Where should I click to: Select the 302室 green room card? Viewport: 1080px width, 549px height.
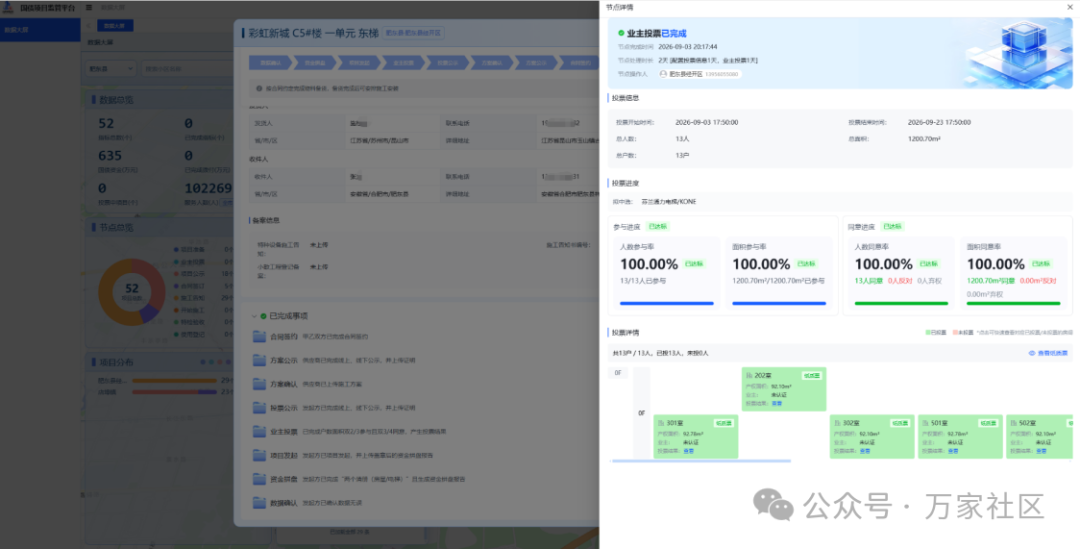[872, 437]
